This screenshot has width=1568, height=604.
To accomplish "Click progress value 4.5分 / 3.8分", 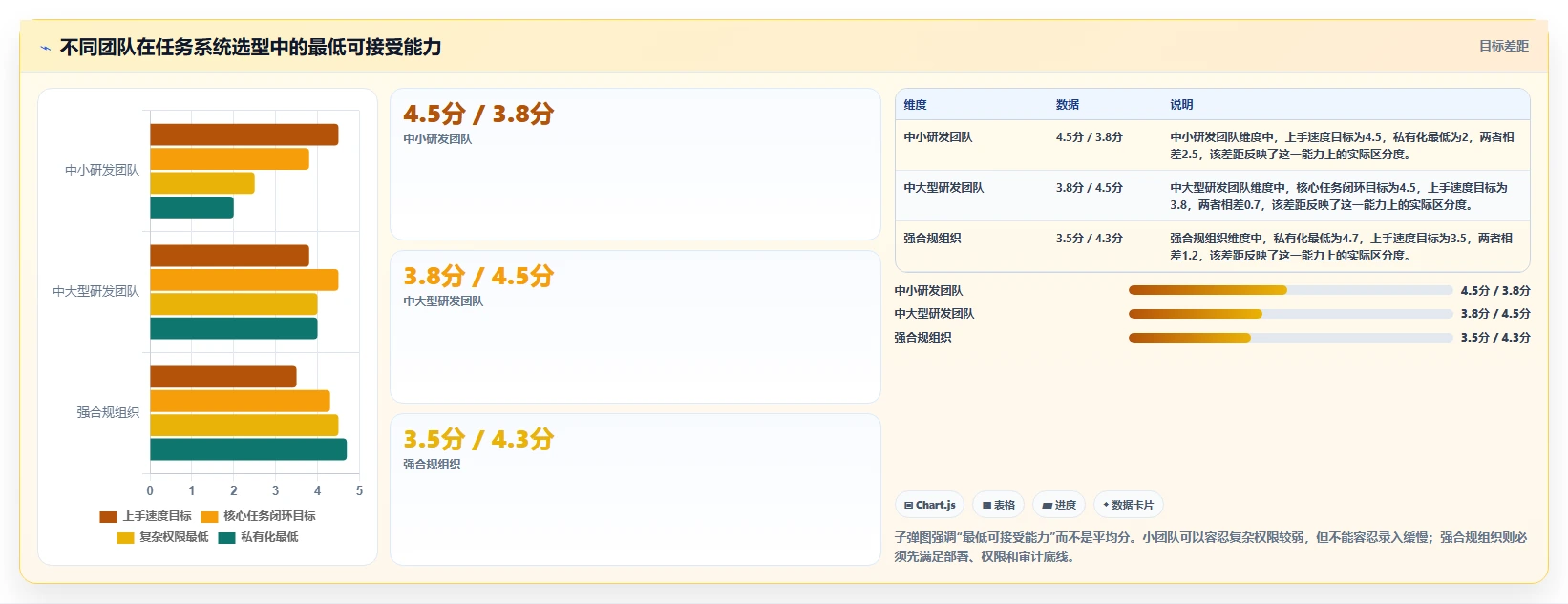I will click(1495, 291).
